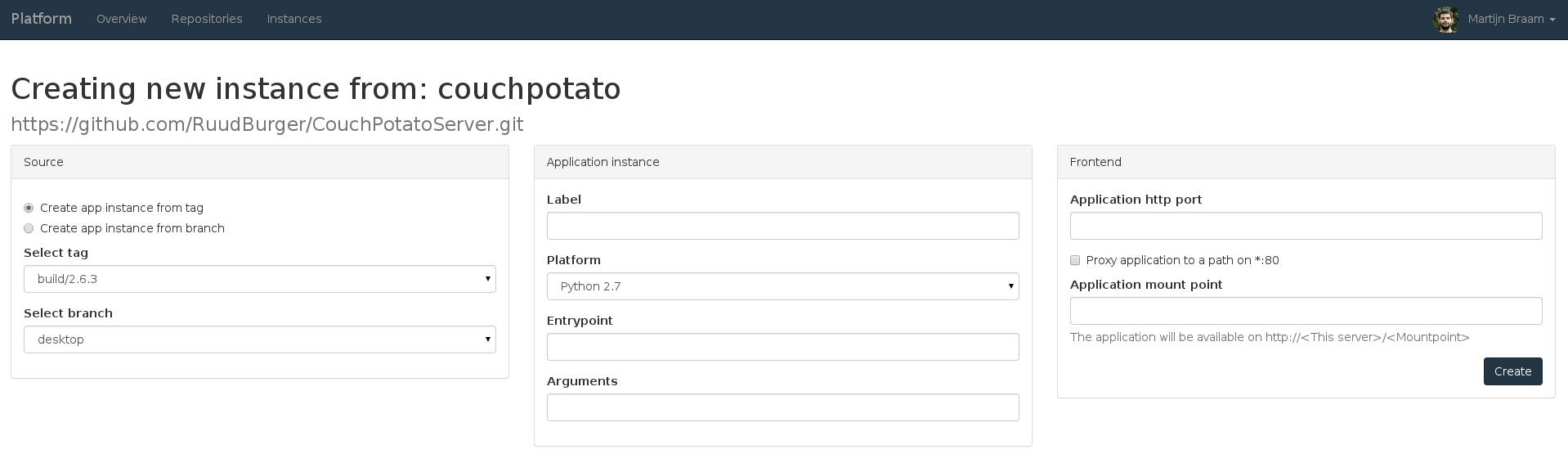1568x454 pixels.
Task: Go to Repositories in navbar
Action: [x=207, y=19]
